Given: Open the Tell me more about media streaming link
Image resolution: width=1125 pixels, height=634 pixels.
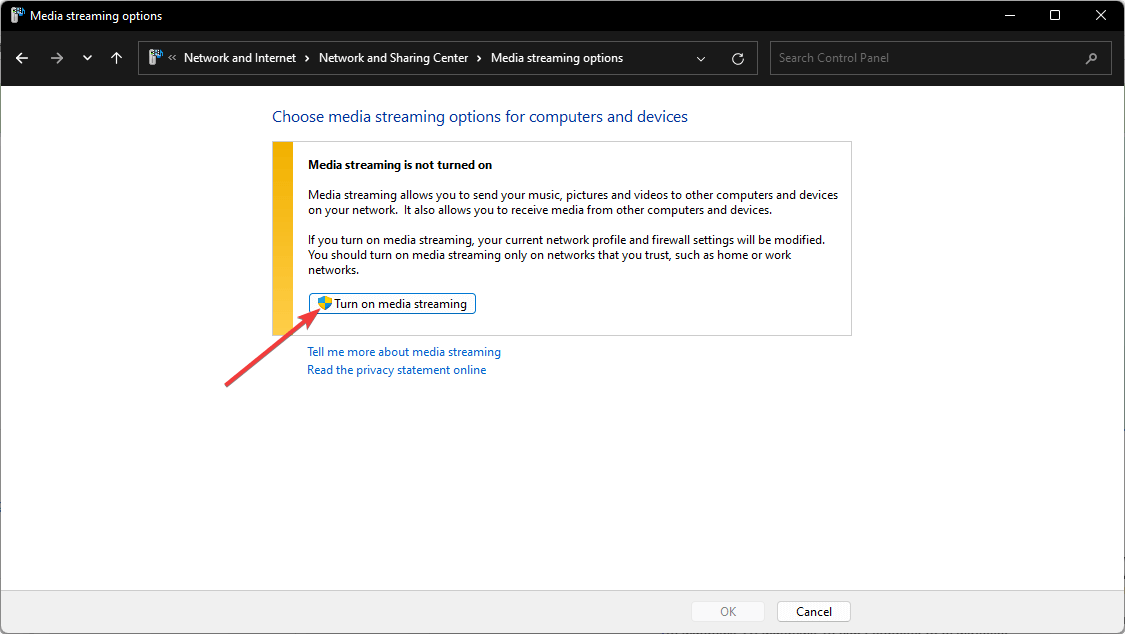Looking at the screenshot, I should point(404,352).
